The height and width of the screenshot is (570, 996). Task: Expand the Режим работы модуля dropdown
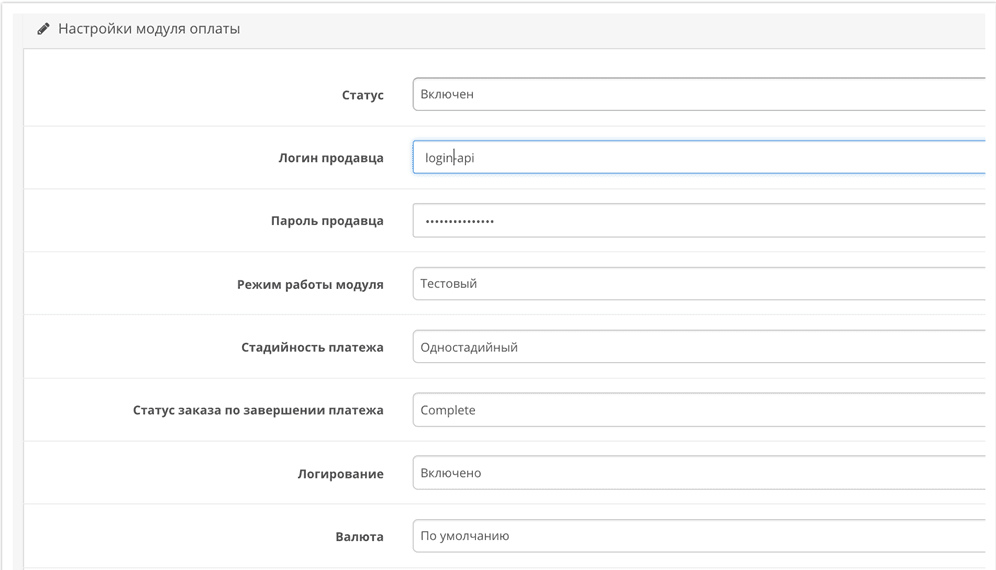coord(698,283)
